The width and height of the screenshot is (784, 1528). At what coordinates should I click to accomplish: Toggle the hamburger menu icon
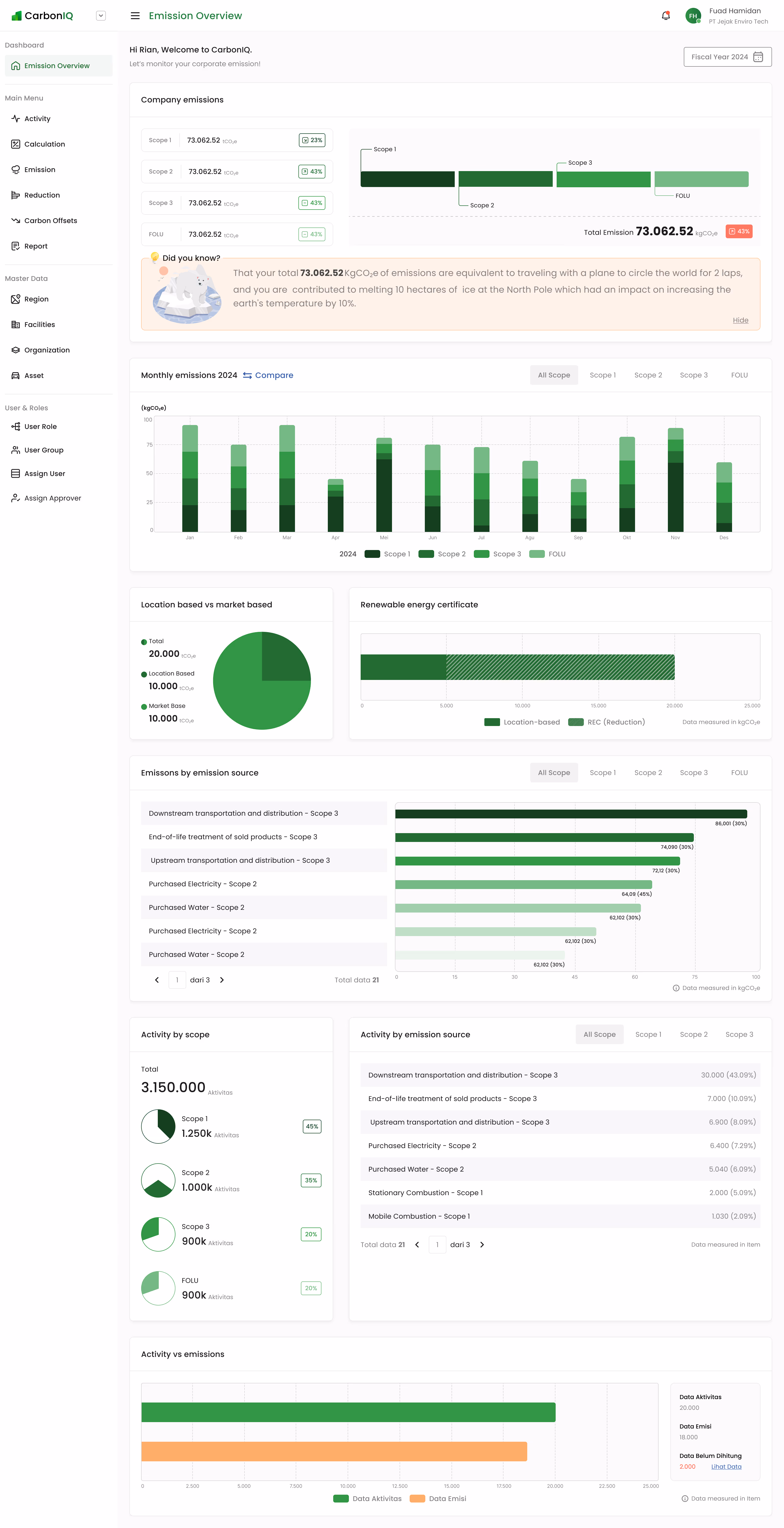pyautogui.click(x=135, y=16)
